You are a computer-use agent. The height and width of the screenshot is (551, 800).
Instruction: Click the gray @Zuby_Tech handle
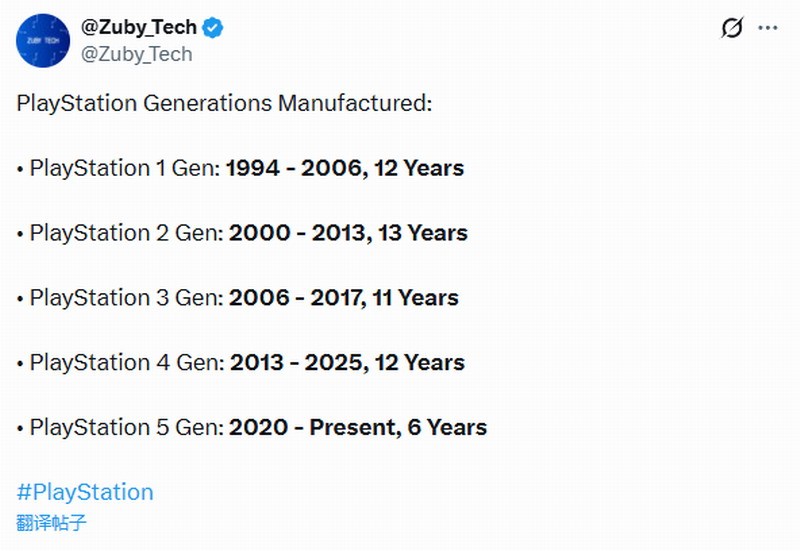click(x=136, y=54)
